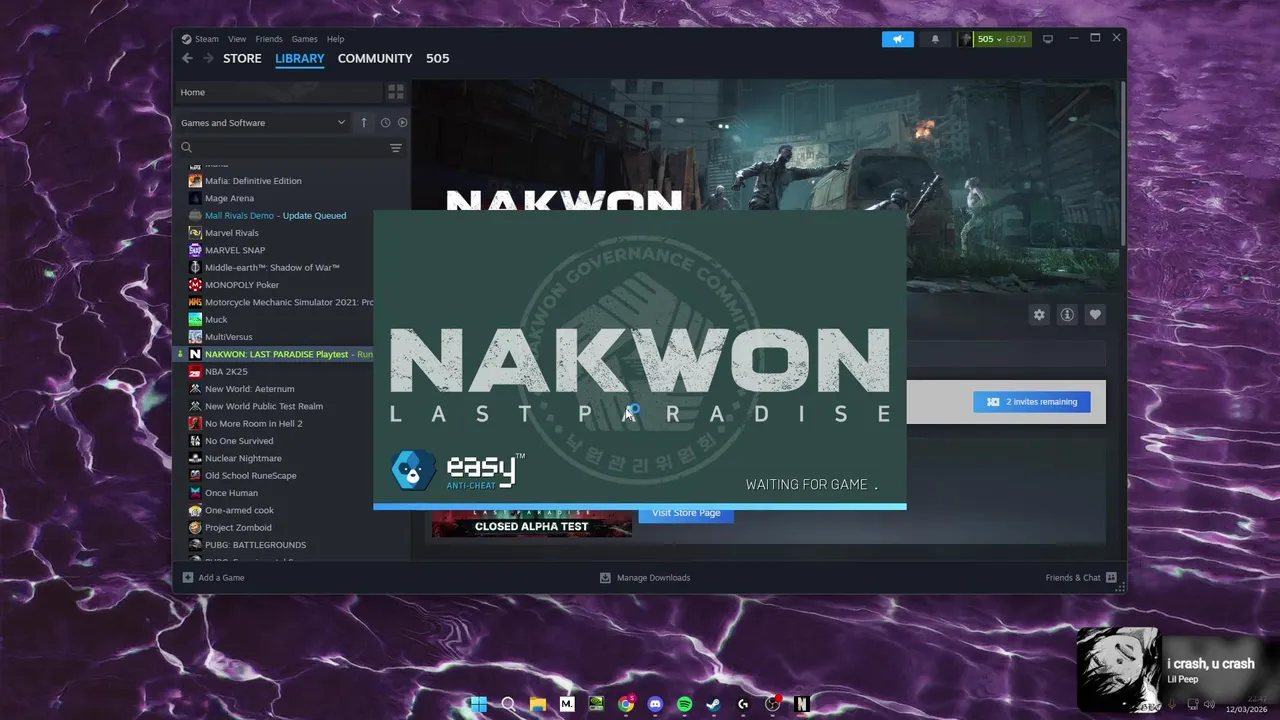This screenshot has width=1280, height=720.
Task: Open Discord from the taskbar
Action: 655,704
